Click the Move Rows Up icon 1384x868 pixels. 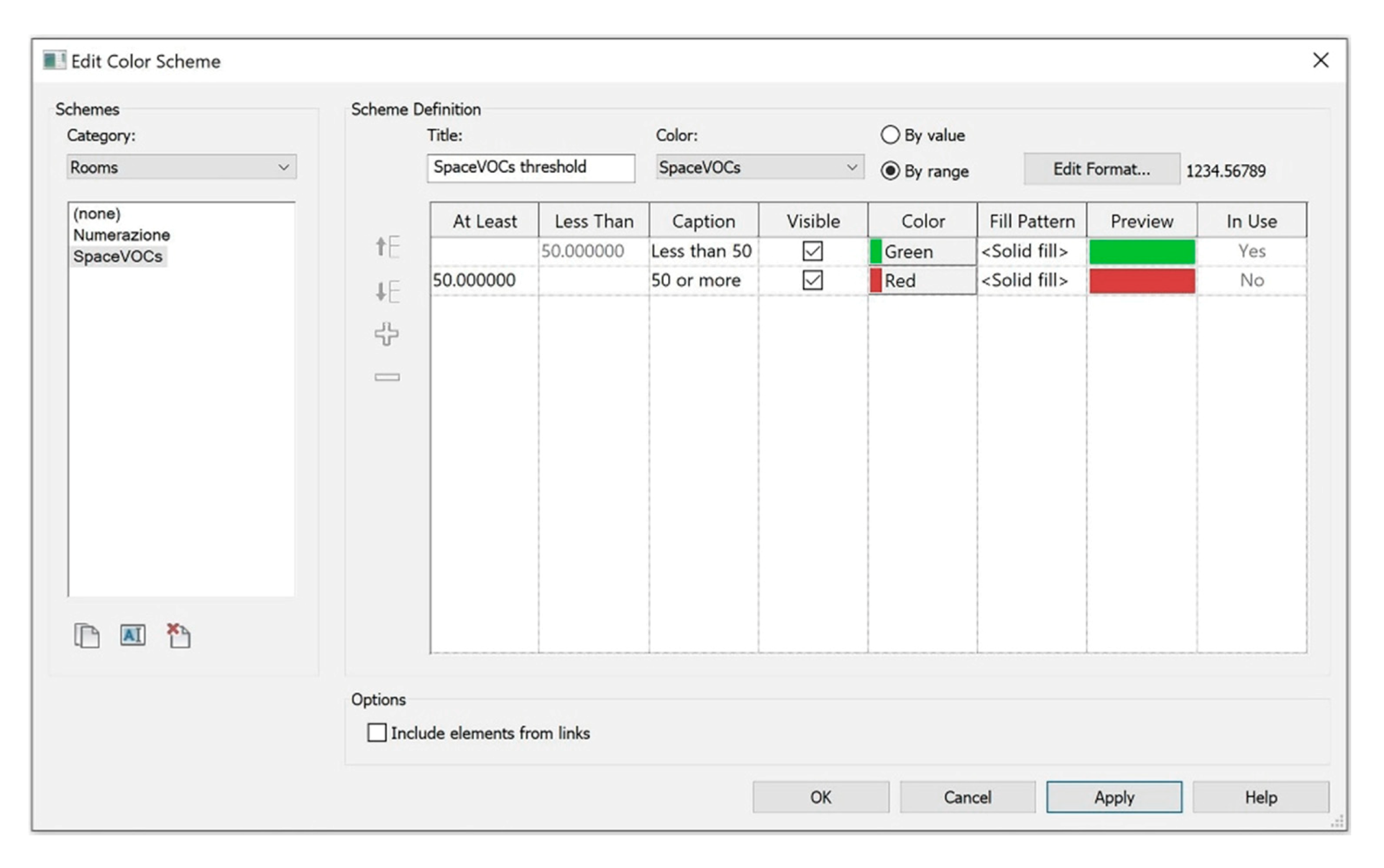pyautogui.click(x=387, y=247)
